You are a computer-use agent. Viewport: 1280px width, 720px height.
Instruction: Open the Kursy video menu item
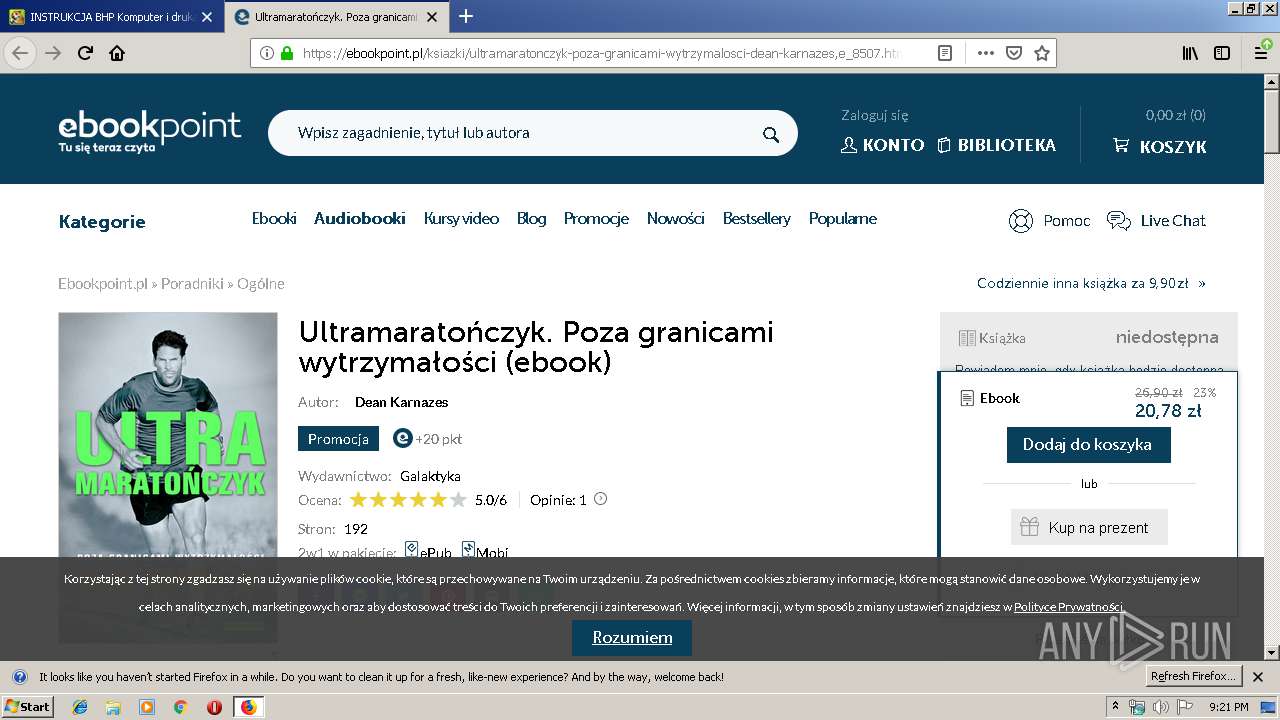point(461,218)
